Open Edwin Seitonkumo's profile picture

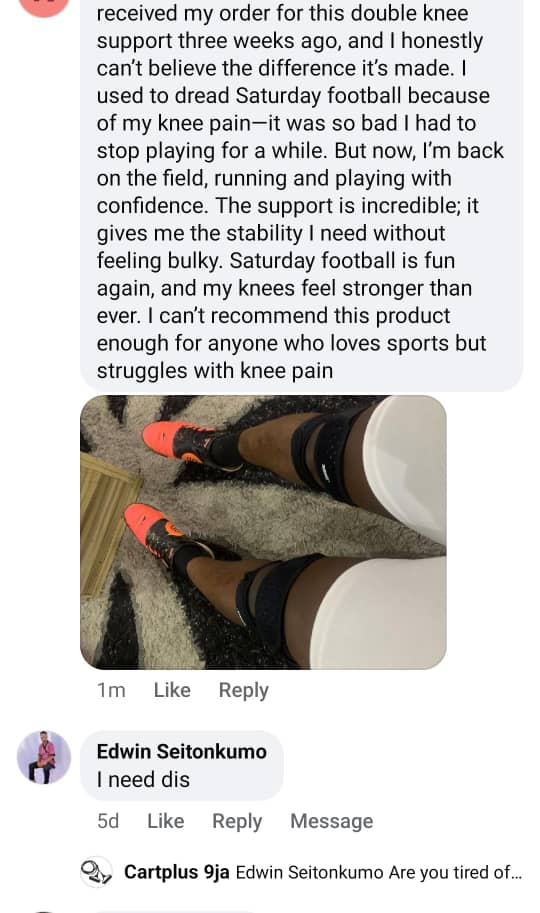(x=44, y=757)
